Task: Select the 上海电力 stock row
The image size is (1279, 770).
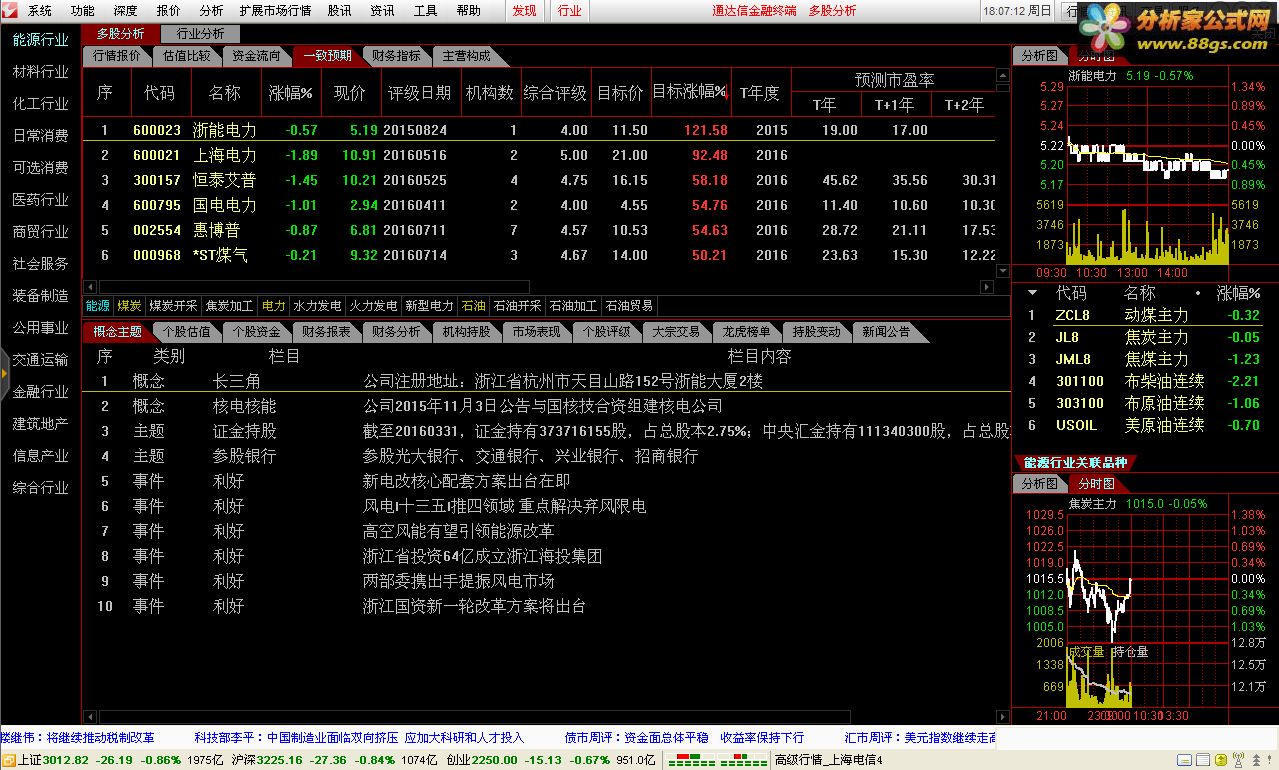Action: pos(540,155)
